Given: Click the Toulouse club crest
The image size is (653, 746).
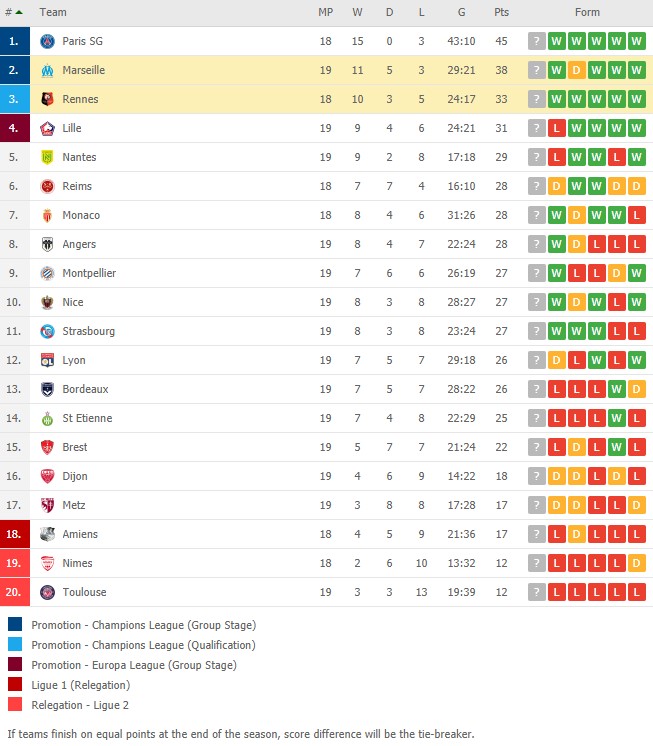Looking at the screenshot, I should [x=47, y=592].
